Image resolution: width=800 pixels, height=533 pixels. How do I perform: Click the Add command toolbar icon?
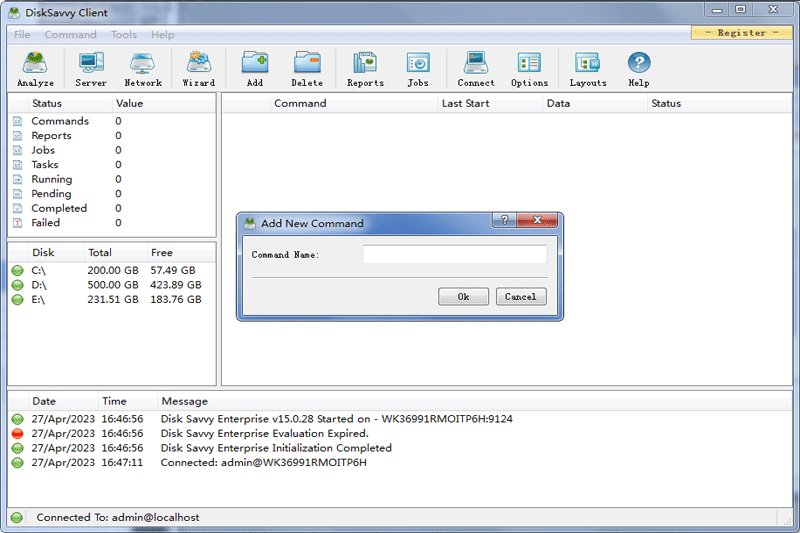click(x=255, y=69)
